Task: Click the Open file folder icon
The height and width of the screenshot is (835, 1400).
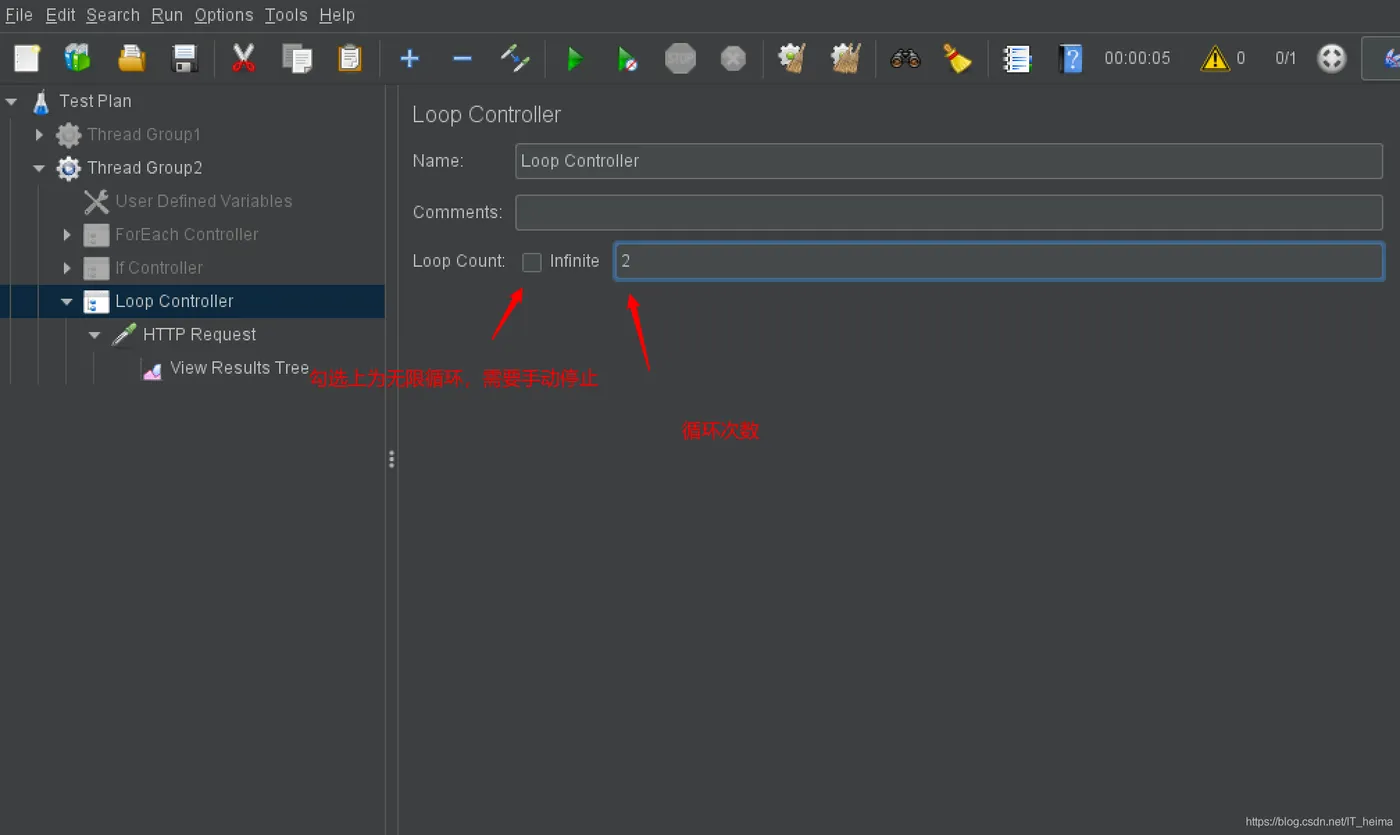Action: (x=131, y=58)
